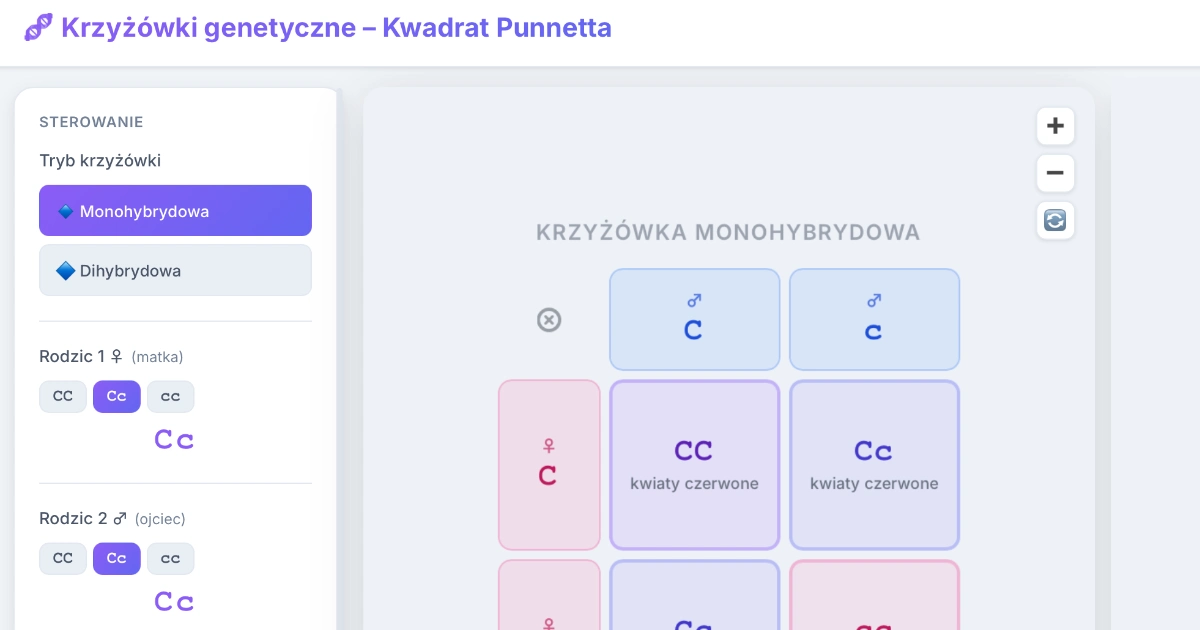Click the second male gamete cell with lowercase c

[874, 319]
